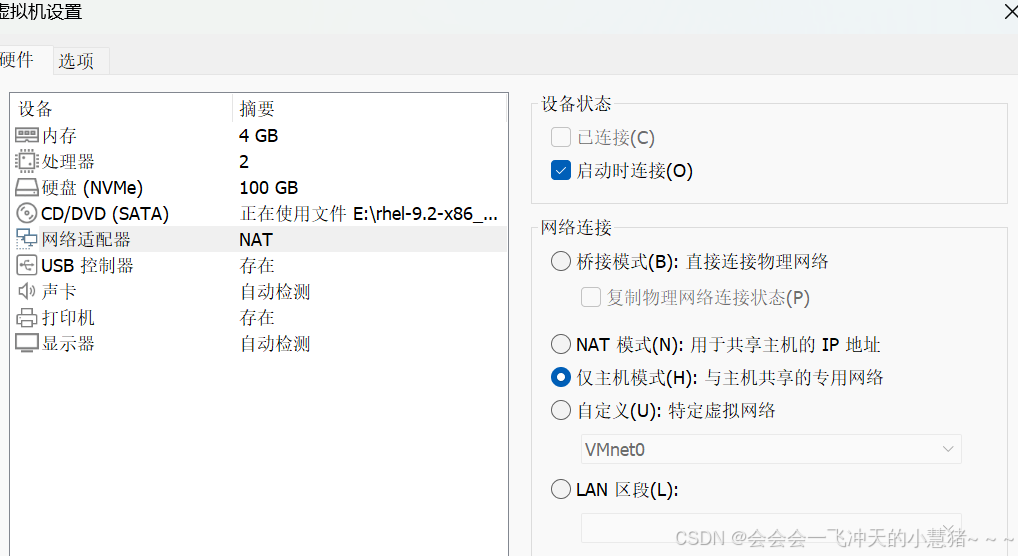The height and width of the screenshot is (556, 1018).
Task: Click the 100 GB disk summary value
Action: point(269,188)
